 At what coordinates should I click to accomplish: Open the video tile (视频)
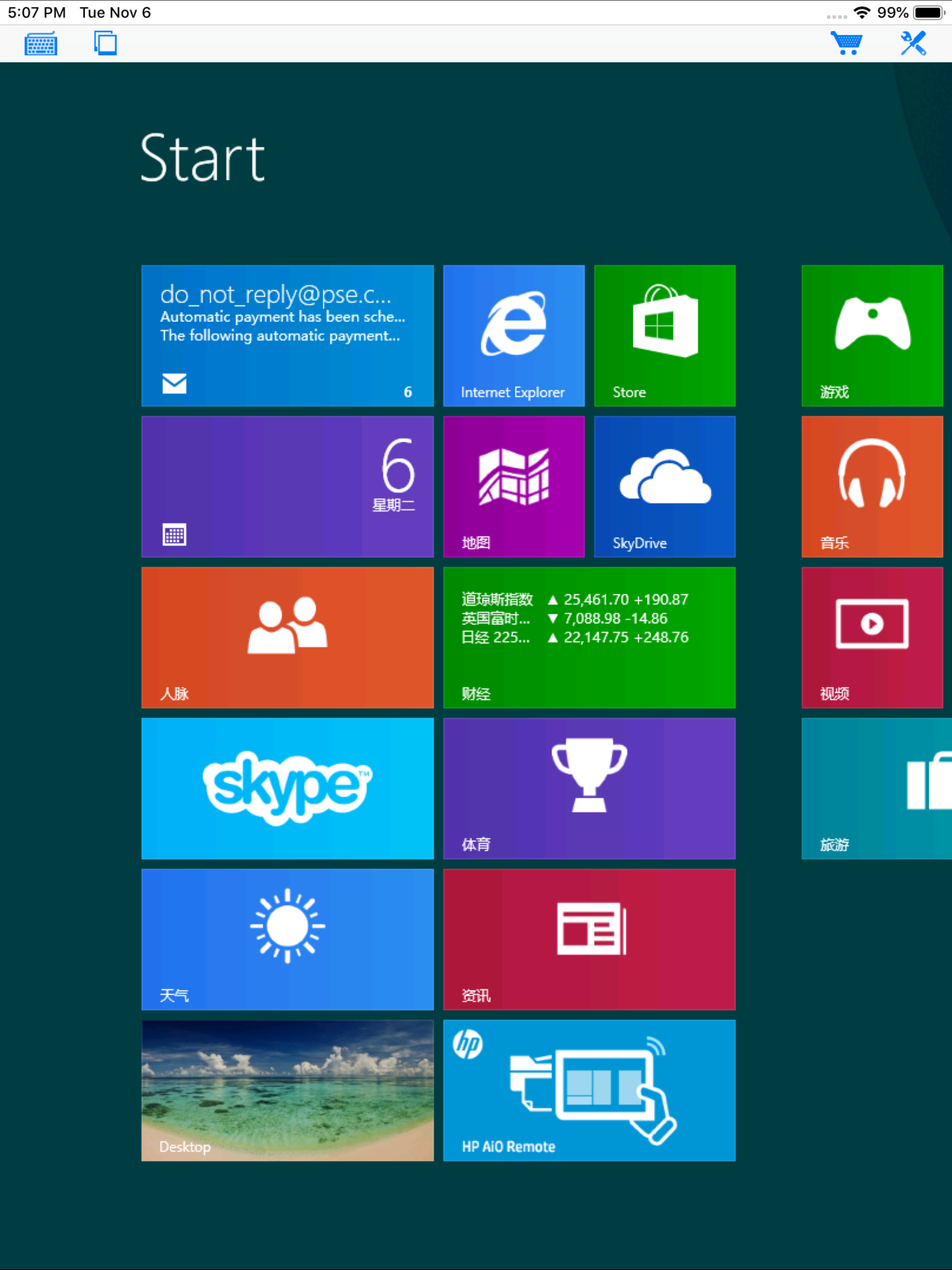(872, 637)
